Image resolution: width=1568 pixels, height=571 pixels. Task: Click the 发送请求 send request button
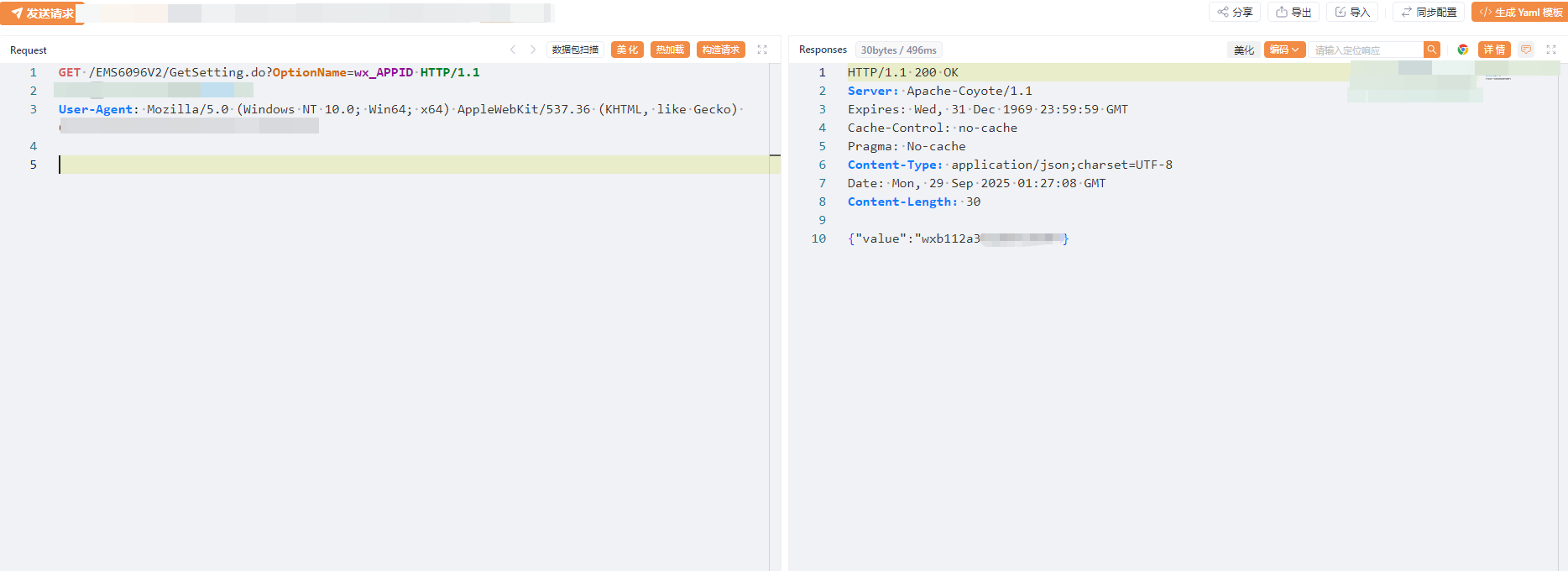42,13
